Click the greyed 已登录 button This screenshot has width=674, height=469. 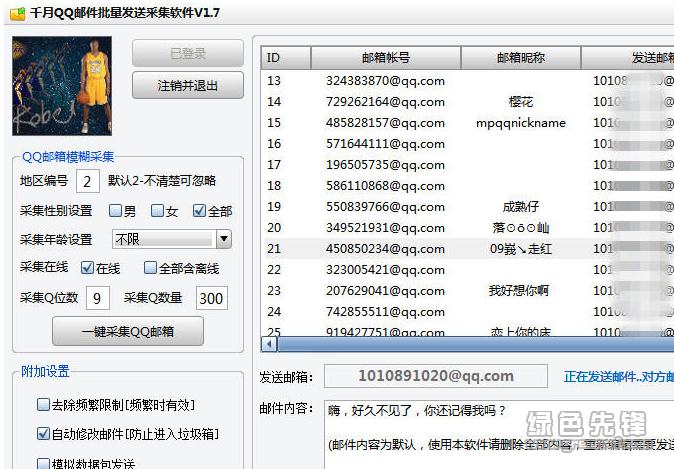(x=188, y=53)
